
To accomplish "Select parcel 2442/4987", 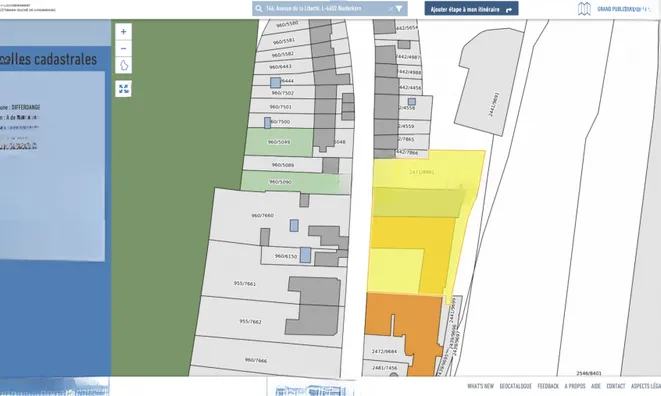I will tap(408, 57).
